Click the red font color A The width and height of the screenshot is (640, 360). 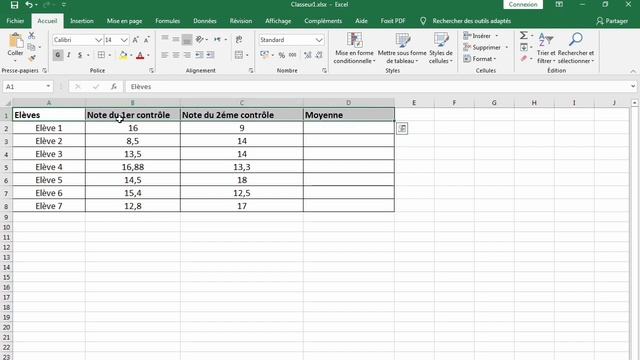click(x=140, y=55)
